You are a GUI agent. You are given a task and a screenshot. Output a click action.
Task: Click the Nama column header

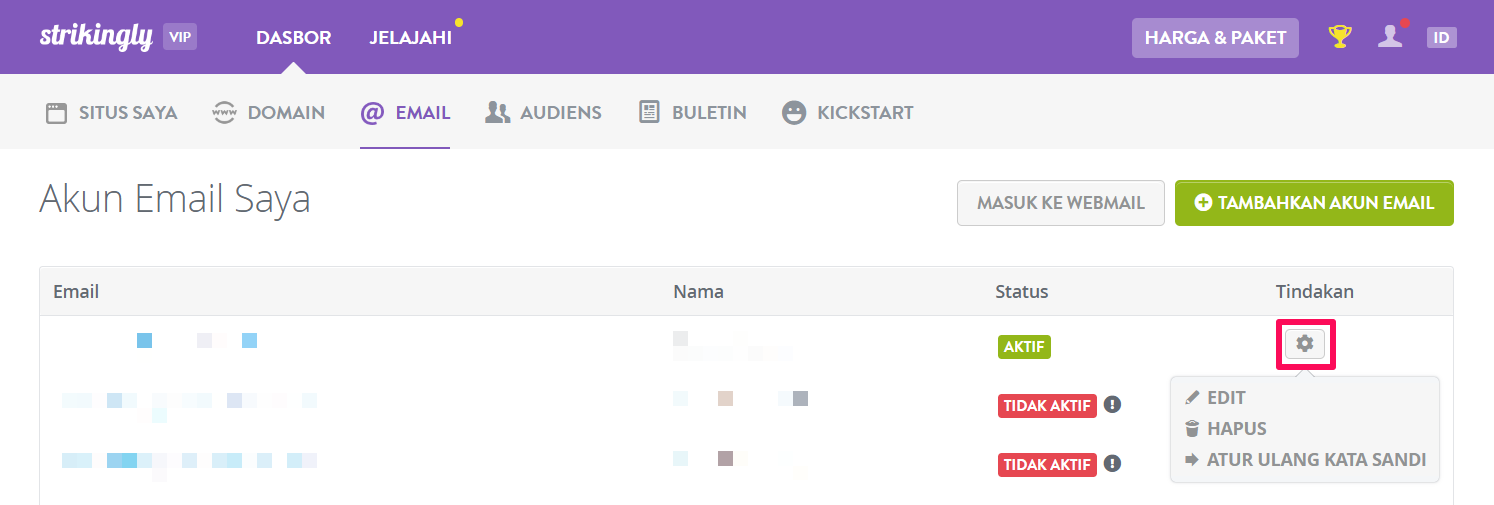[x=698, y=291]
